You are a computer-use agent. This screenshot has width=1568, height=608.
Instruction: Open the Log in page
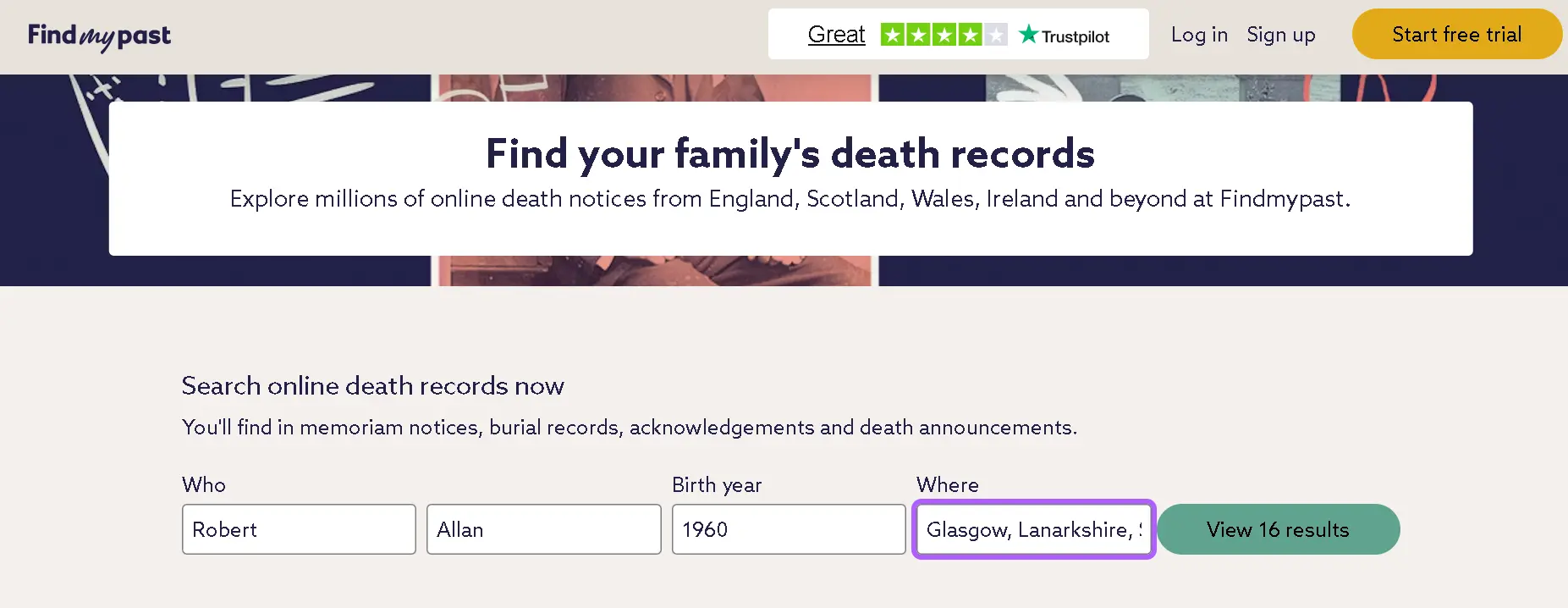(x=1198, y=35)
